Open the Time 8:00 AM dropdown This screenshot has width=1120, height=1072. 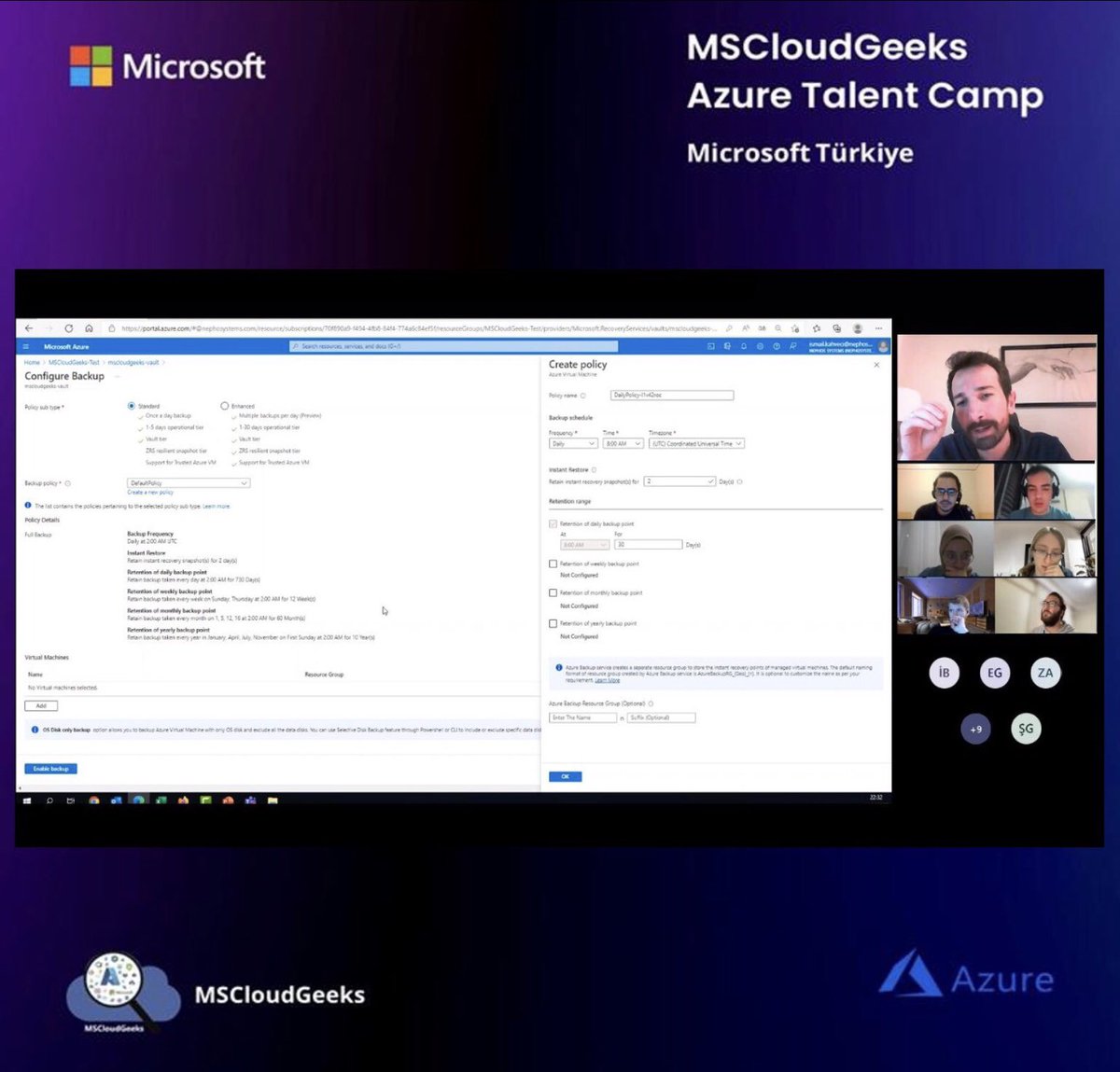pyautogui.click(x=623, y=444)
